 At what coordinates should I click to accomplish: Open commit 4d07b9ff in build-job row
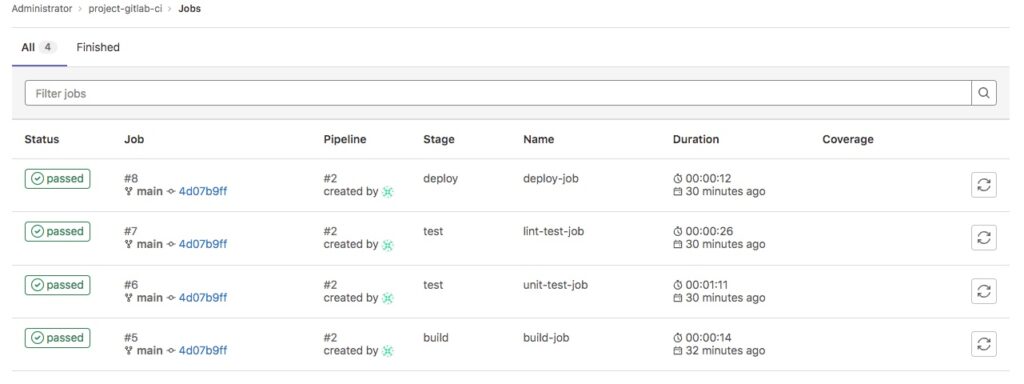pyautogui.click(x=203, y=351)
